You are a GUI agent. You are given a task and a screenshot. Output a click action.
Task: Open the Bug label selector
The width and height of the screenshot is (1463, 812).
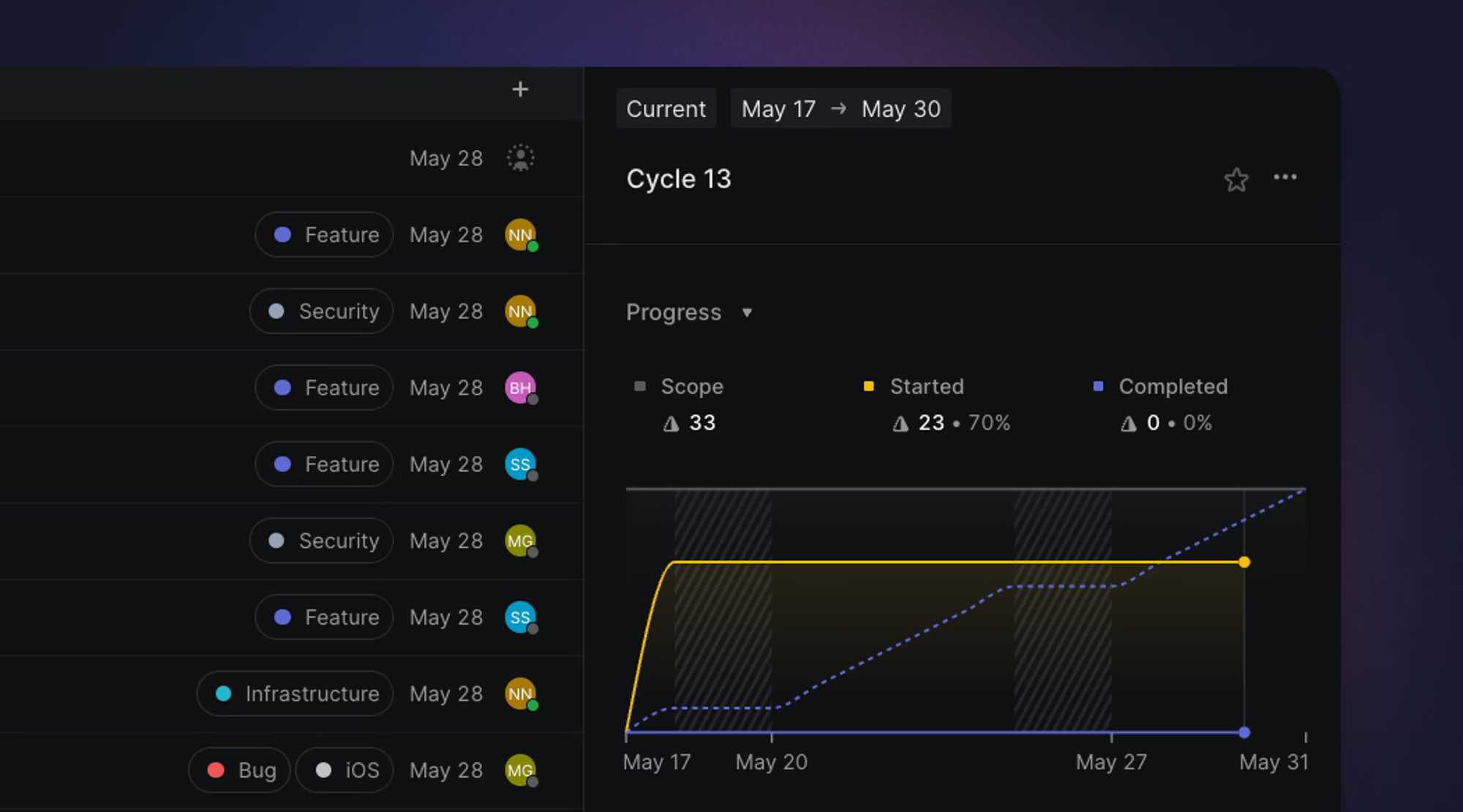pyautogui.click(x=238, y=770)
